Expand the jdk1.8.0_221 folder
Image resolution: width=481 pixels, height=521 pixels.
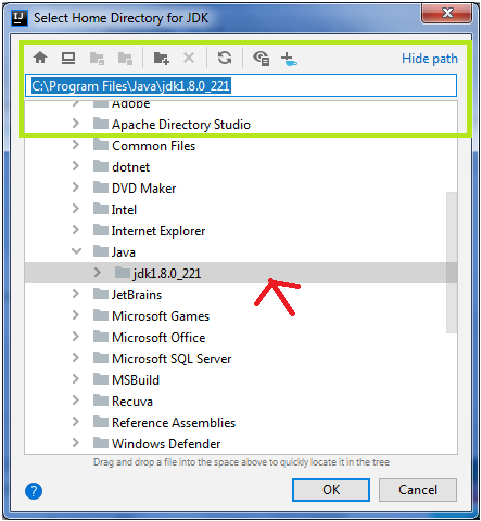click(x=97, y=272)
